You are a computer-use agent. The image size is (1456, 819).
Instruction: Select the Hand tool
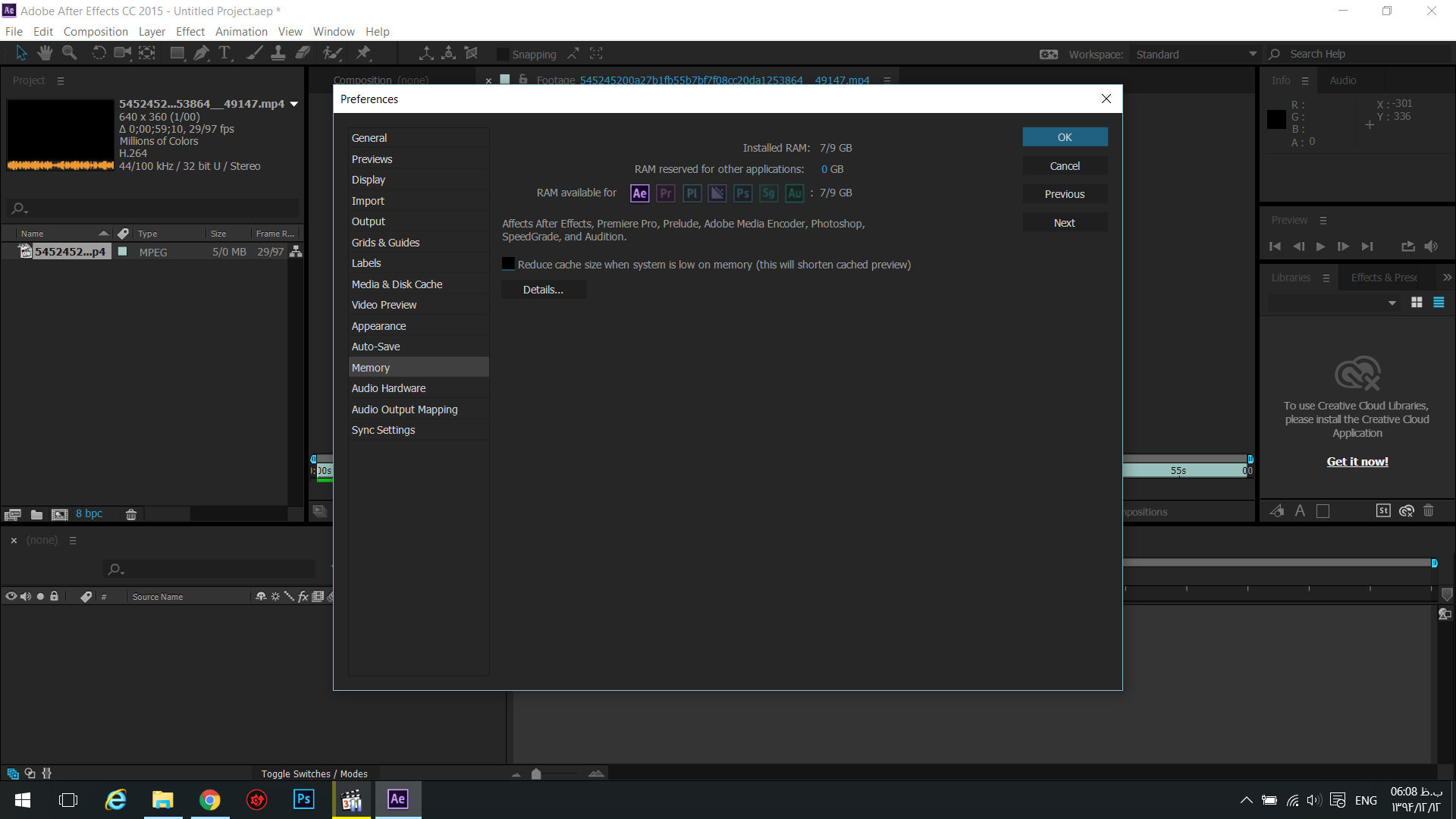[45, 53]
